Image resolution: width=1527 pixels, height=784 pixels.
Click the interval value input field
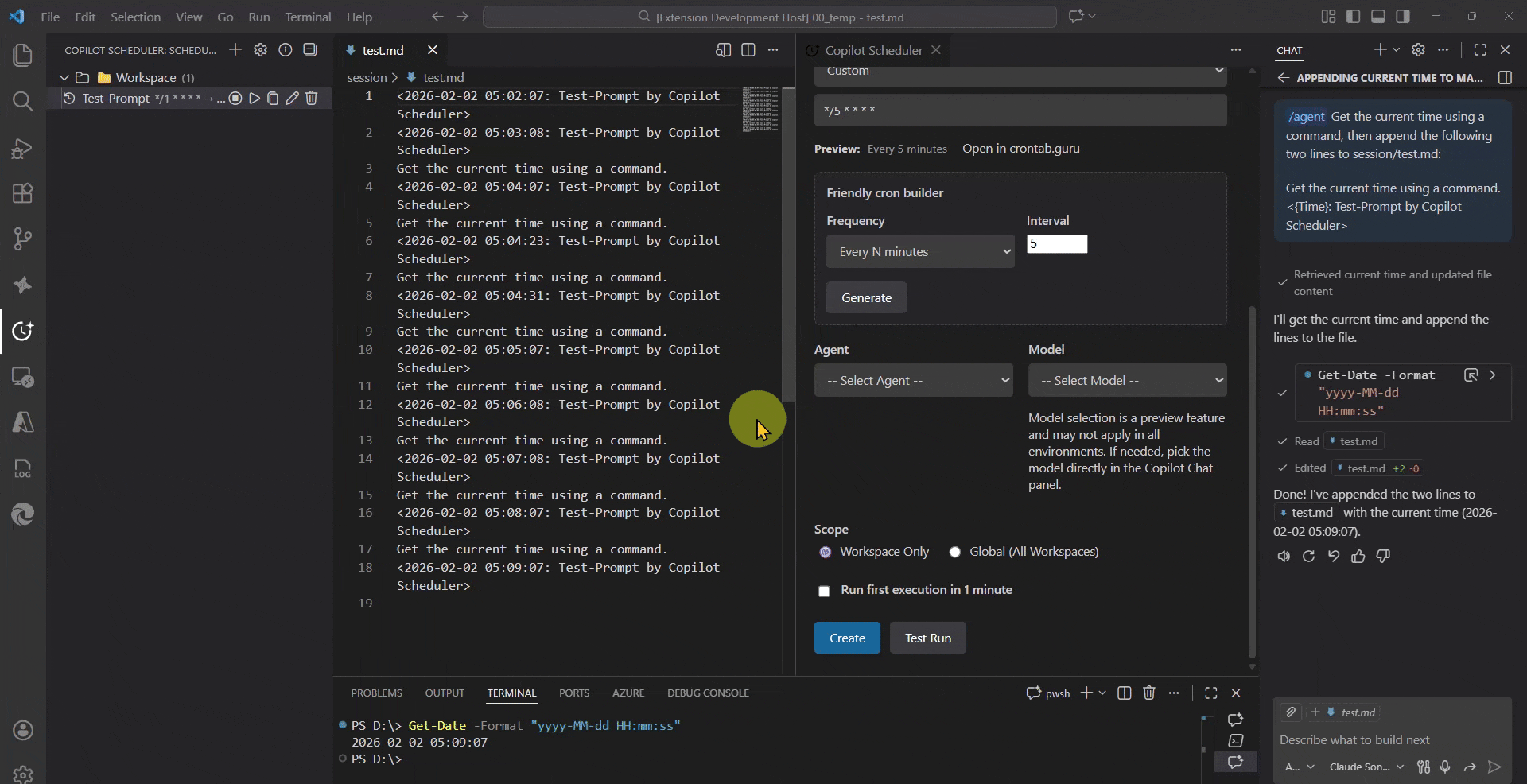[1058, 244]
